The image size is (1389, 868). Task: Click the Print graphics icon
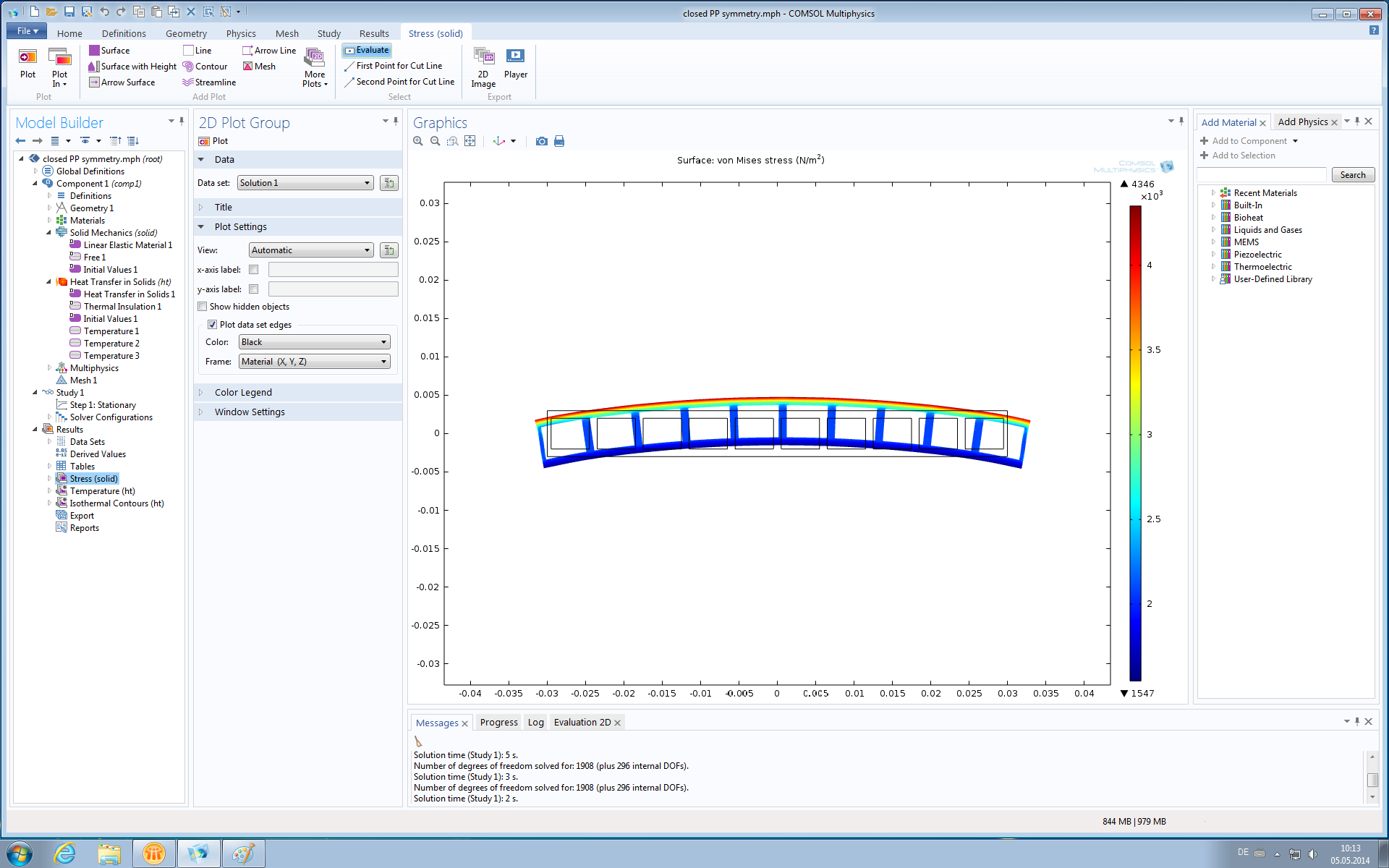[x=559, y=141]
